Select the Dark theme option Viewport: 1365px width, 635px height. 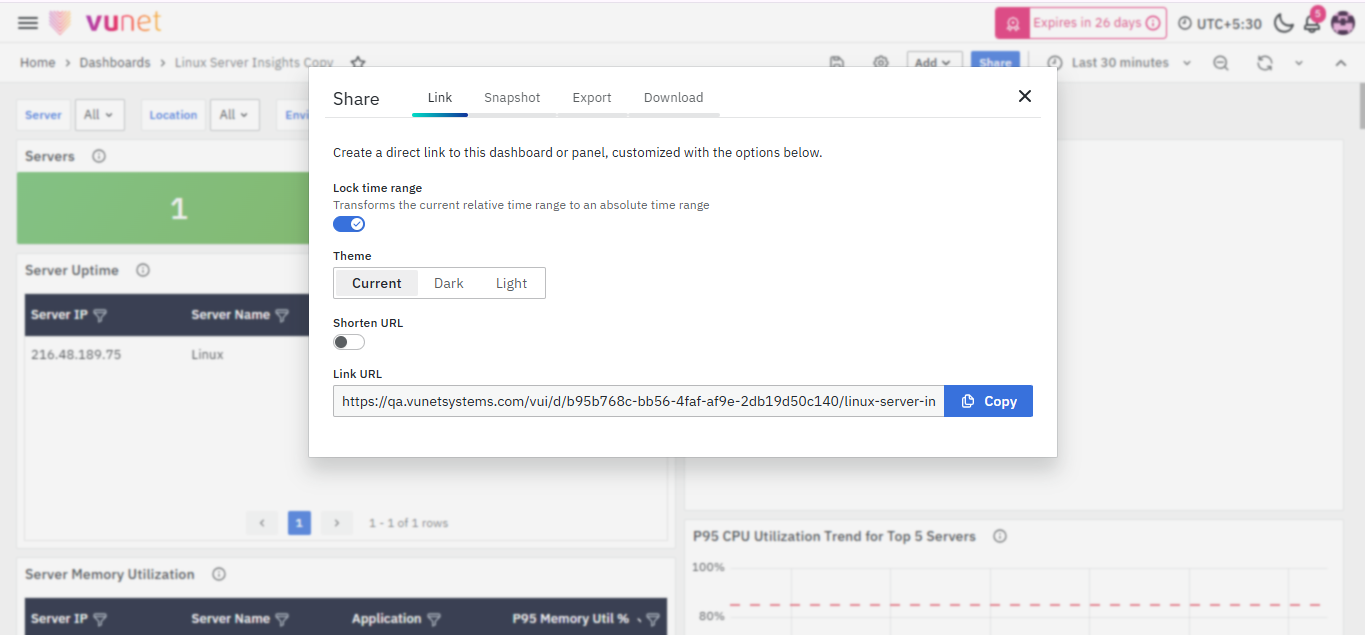pyautogui.click(x=449, y=283)
